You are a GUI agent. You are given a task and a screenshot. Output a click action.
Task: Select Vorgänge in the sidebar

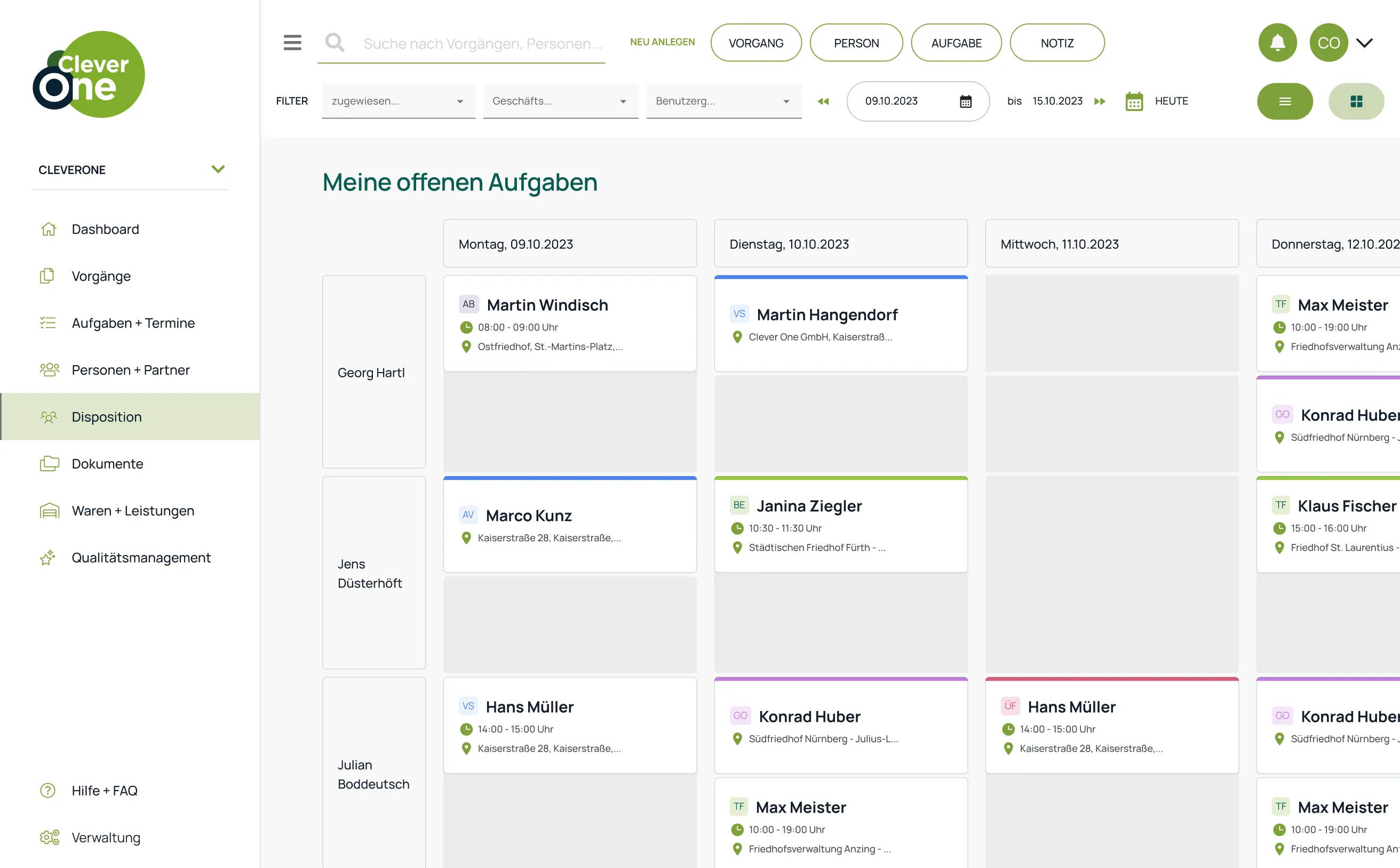101,276
